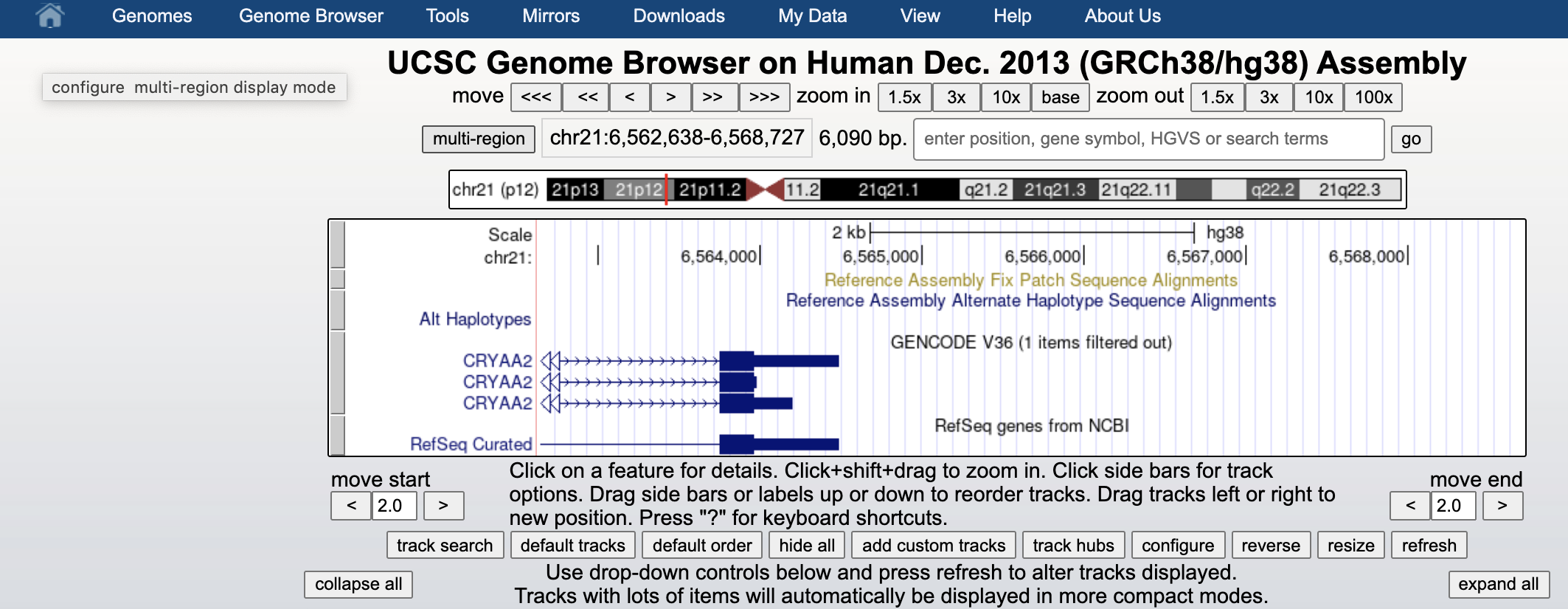Image resolution: width=1568 pixels, height=609 pixels.
Task: Decrease start position with move start < arrow
Action: pyautogui.click(x=352, y=506)
